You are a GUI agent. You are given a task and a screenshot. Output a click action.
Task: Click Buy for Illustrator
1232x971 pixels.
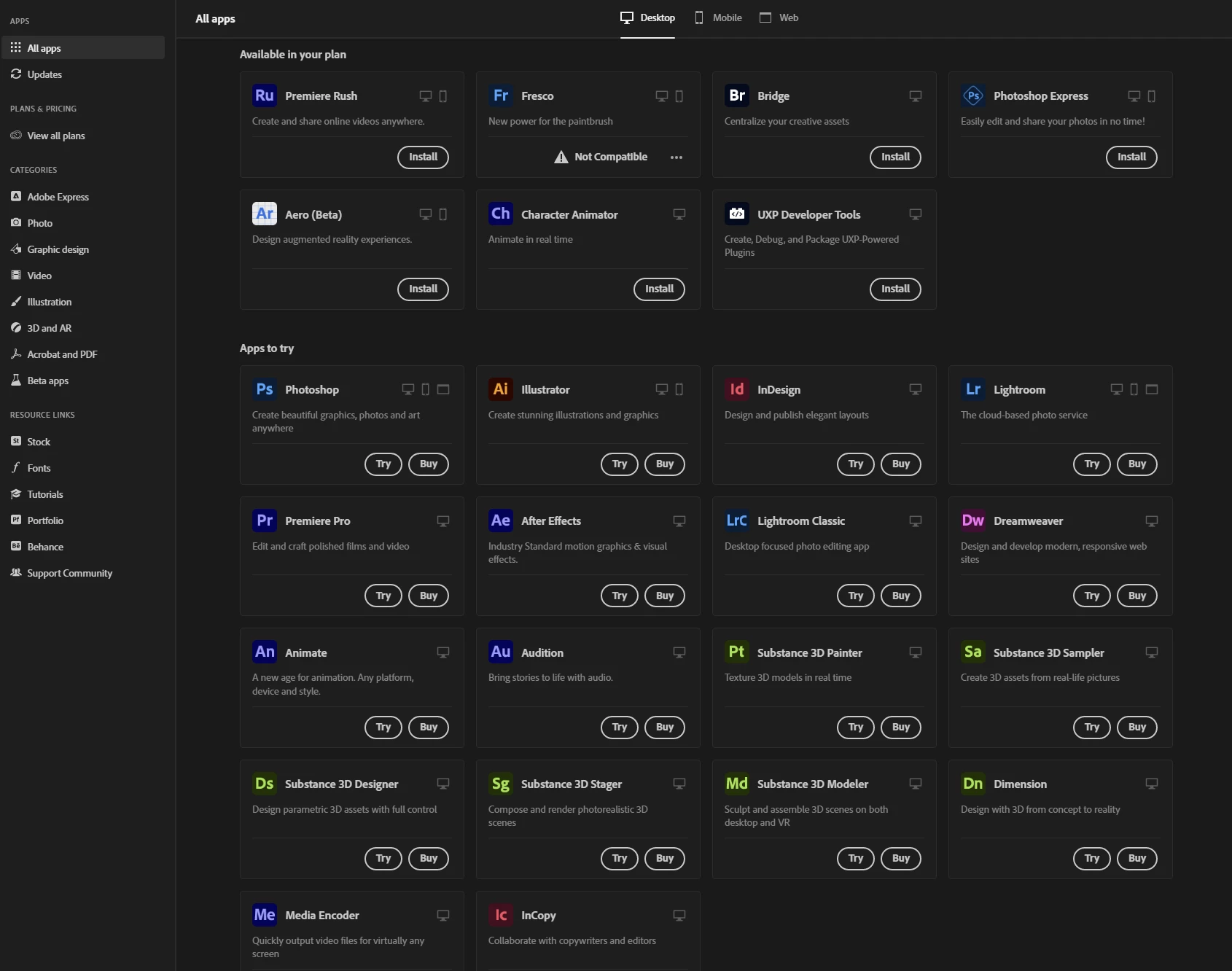665,464
